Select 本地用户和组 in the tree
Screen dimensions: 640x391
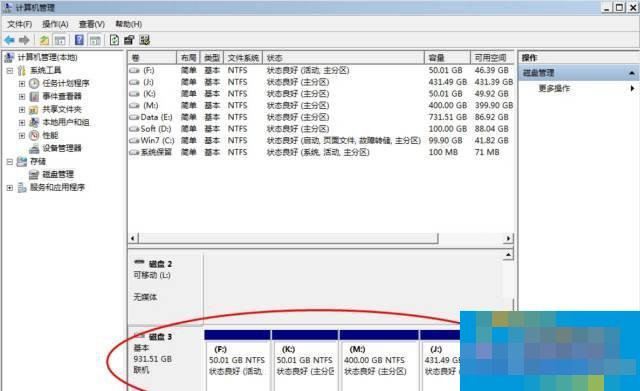pos(66,122)
